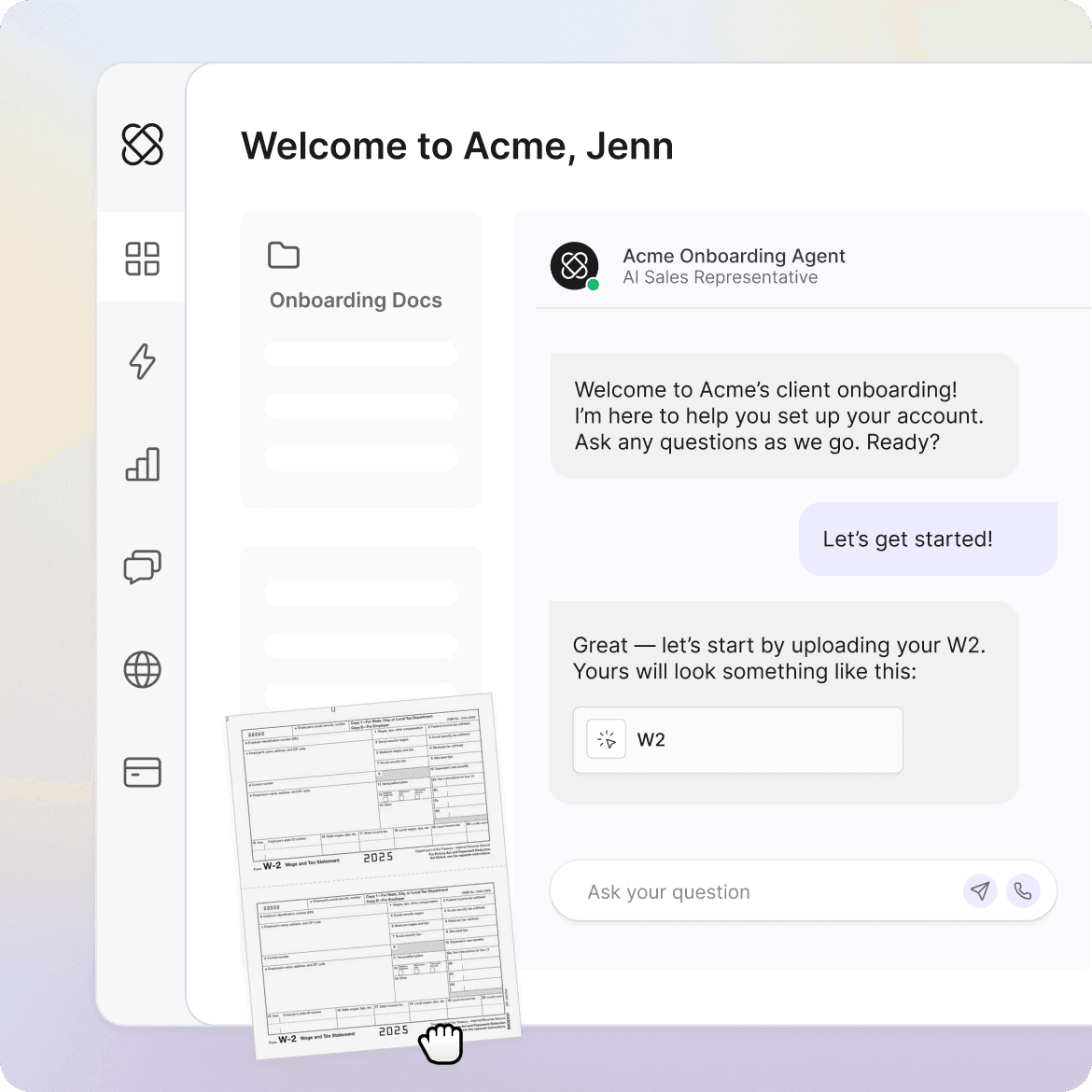The height and width of the screenshot is (1092, 1092).
Task: Click the Onboarding Docs heading
Action: pos(356,301)
